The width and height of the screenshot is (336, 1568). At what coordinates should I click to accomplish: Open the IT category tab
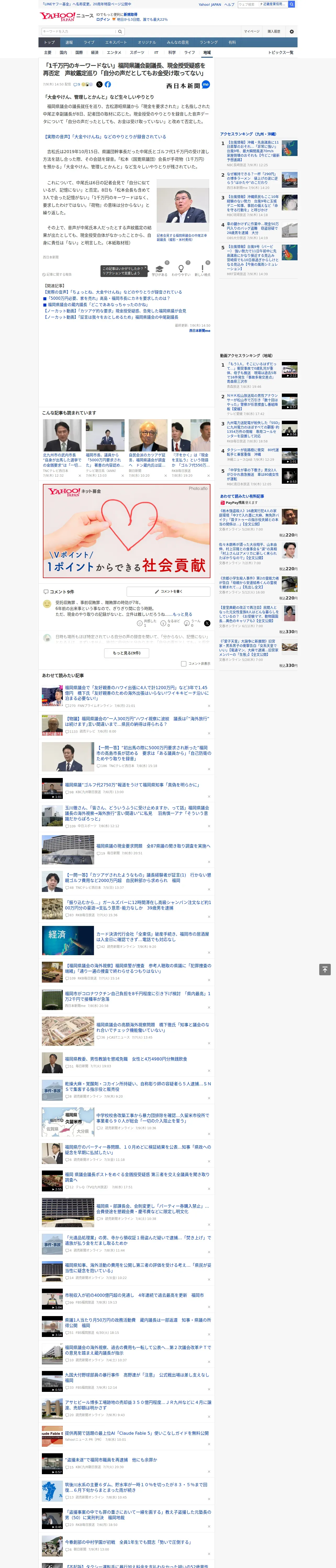(156, 52)
